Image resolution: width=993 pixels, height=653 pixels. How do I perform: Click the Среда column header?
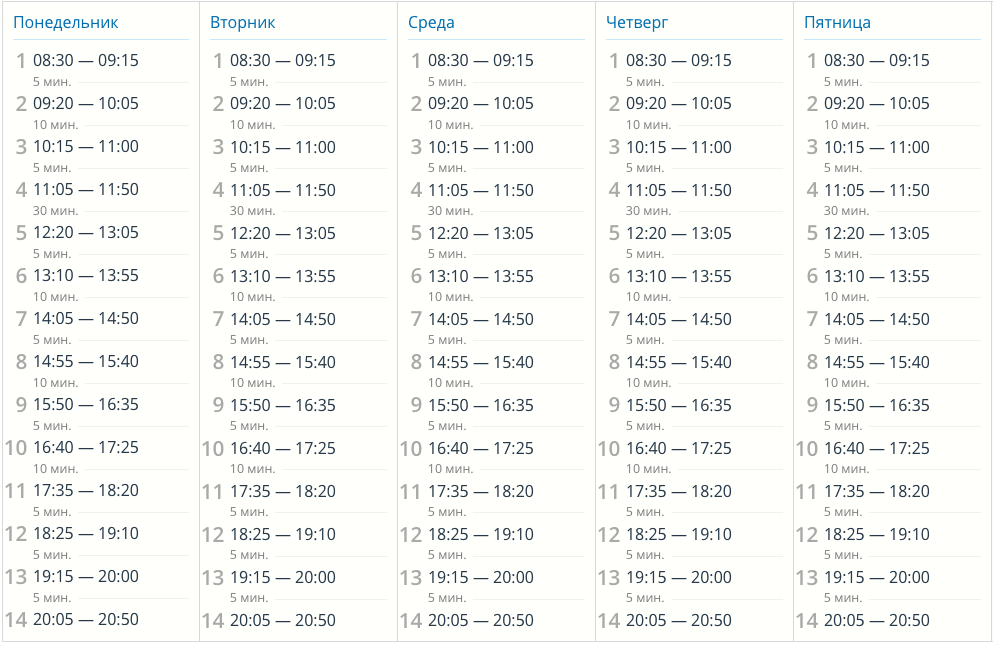pyautogui.click(x=431, y=23)
